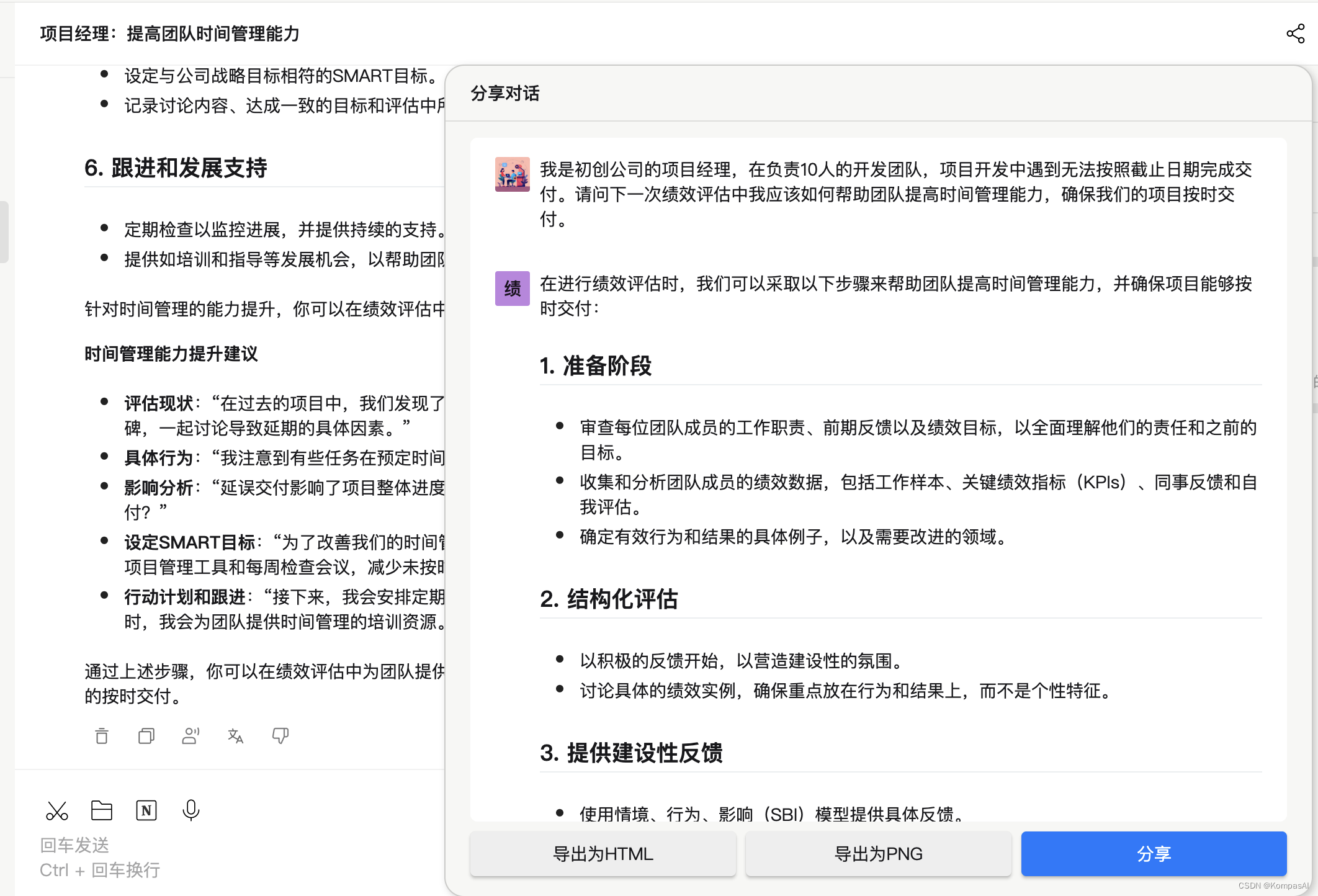The width and height of the screenshot is (1318, 896).
Task: Click the scissors icon in input toolbar
Action: pyautogui.click(x=57, y=810)
